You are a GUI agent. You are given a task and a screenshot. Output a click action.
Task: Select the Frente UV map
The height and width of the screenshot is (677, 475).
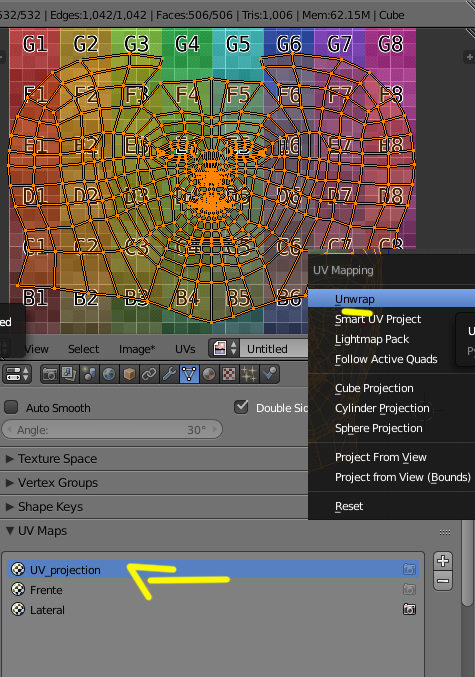tap(213, 590)
